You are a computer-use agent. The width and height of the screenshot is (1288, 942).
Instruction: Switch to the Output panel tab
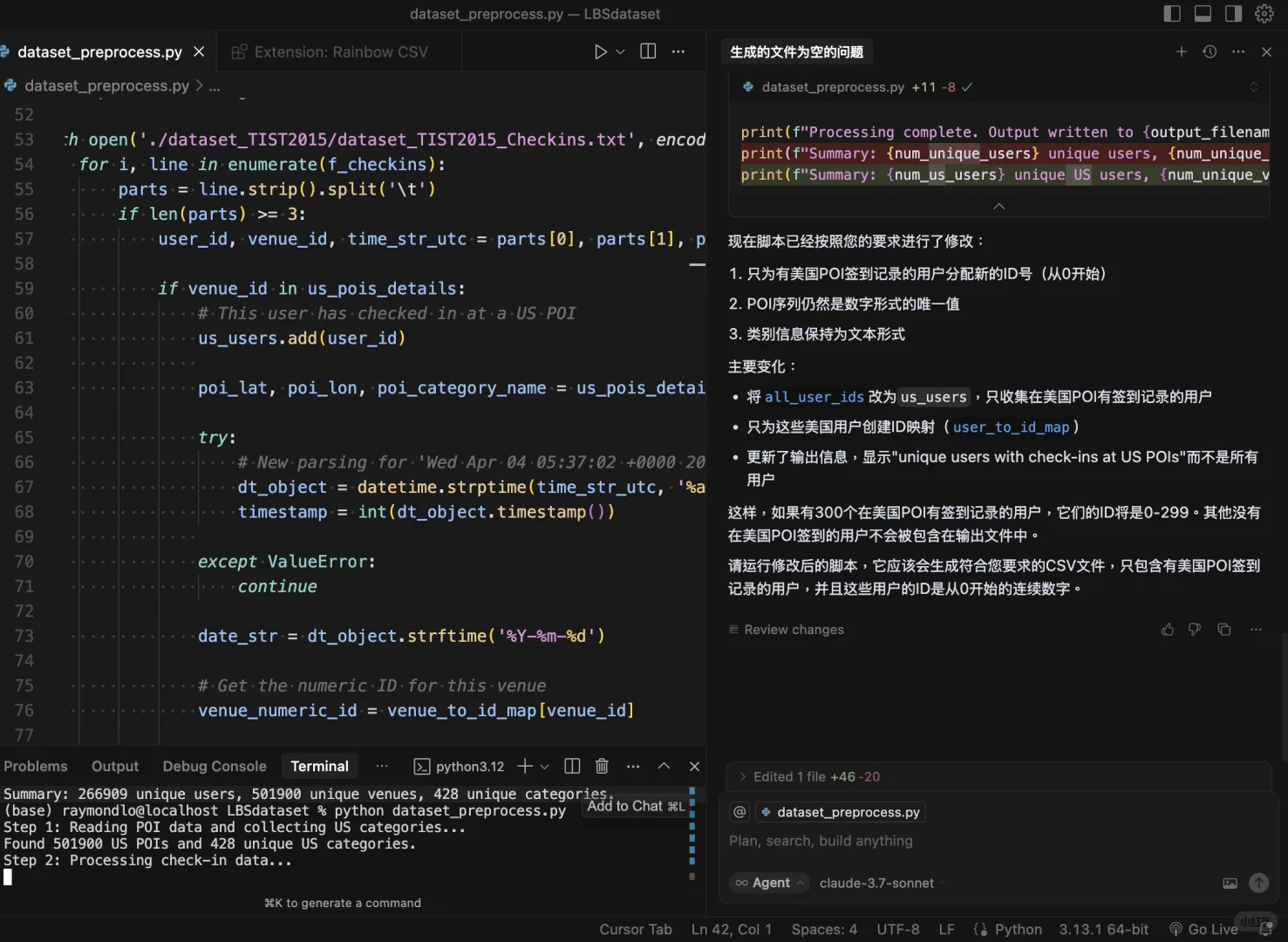115,767
